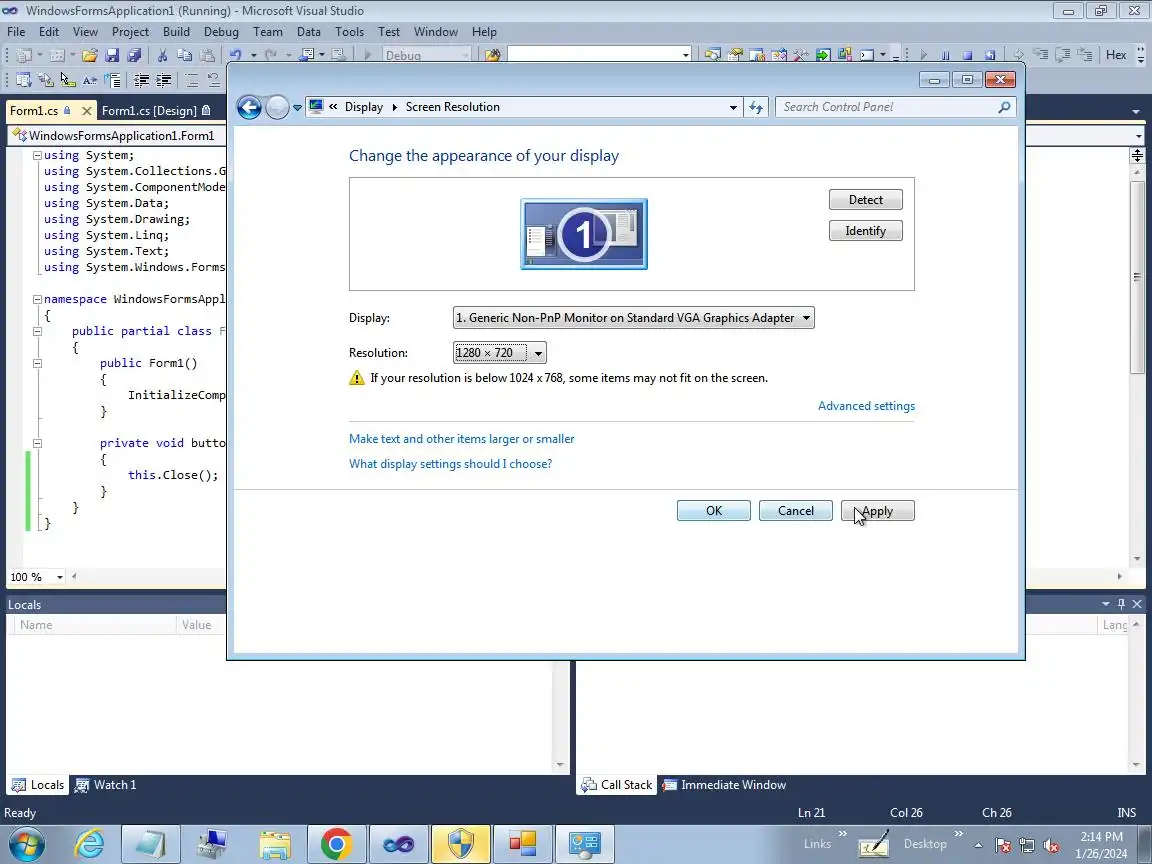Open the Debug menu
The width and height of the screenshot is (1152, 864).
pos(221,32)
